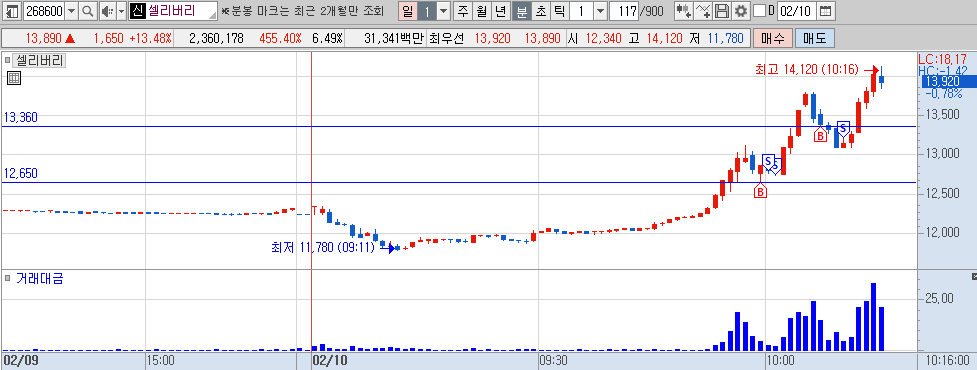Click the add candlestick chart icon
Viewport: 977px width, 370px height.
[x=684, y=11]
